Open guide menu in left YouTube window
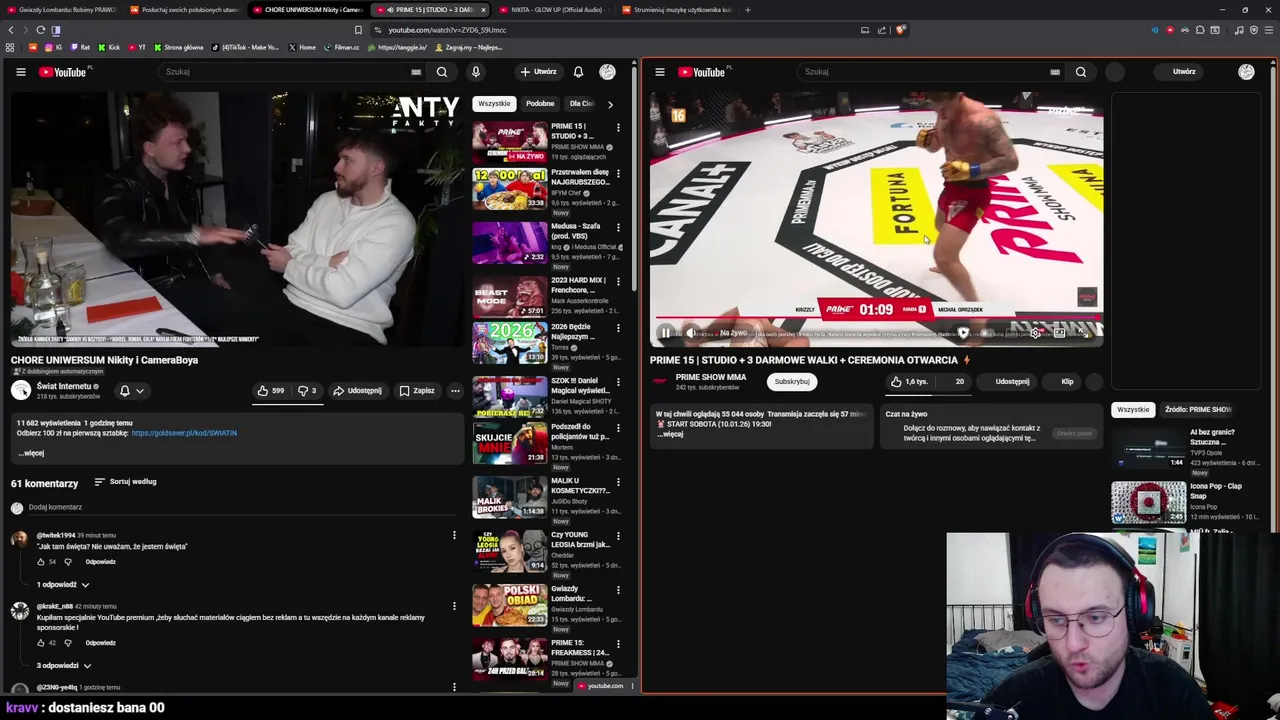 click(x=20, y=72)
